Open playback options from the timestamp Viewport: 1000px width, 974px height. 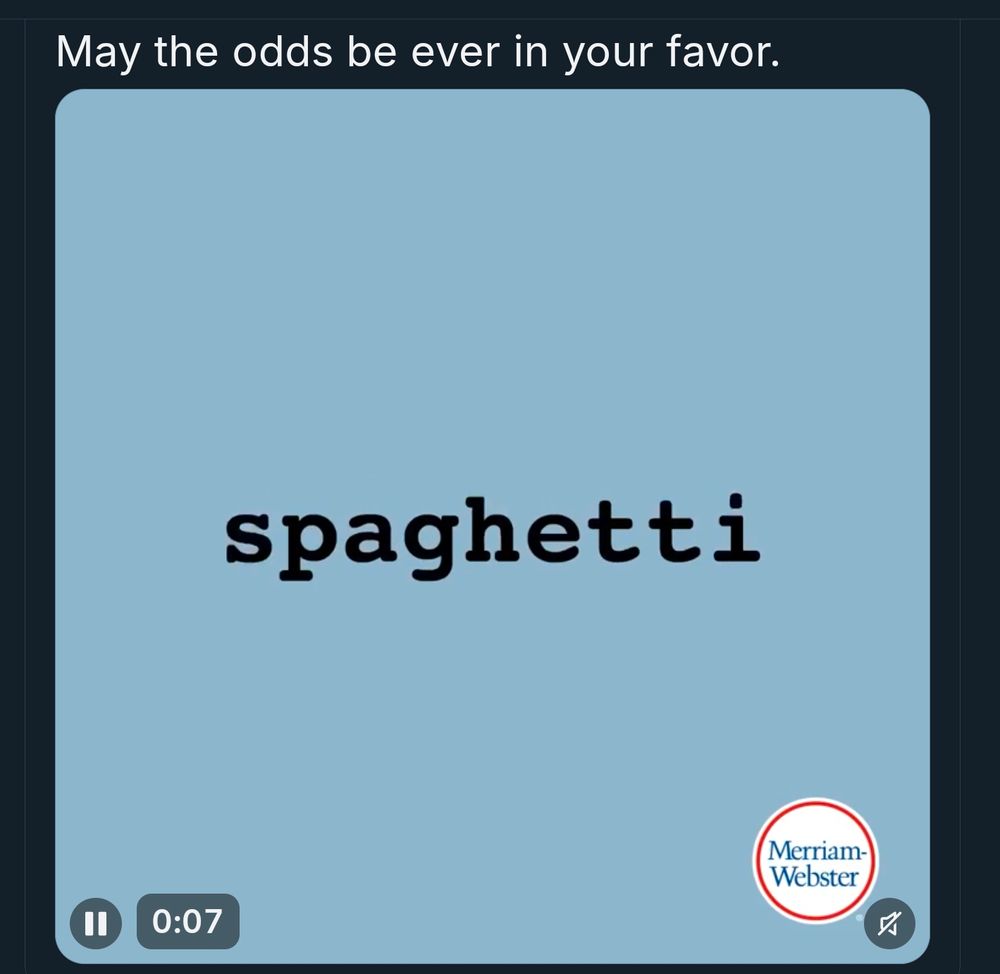pyautogui.click(x=188, y=921)
